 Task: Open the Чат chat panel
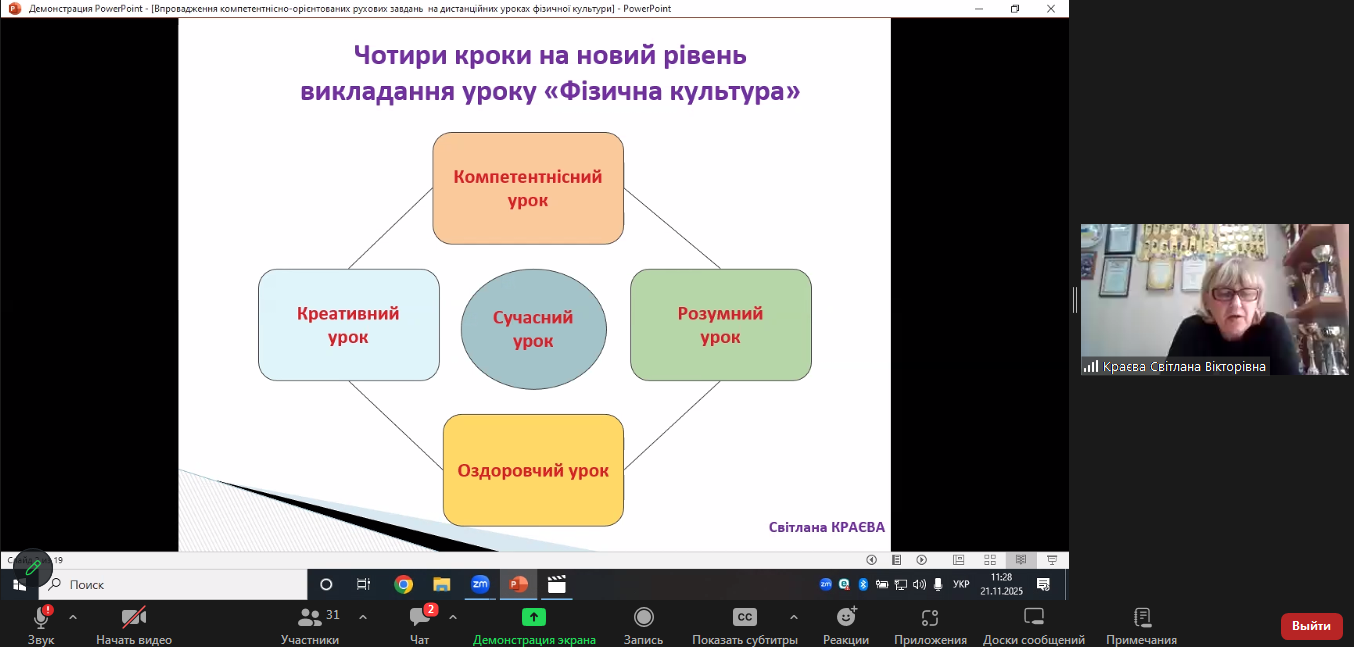[x=420, y=618]
